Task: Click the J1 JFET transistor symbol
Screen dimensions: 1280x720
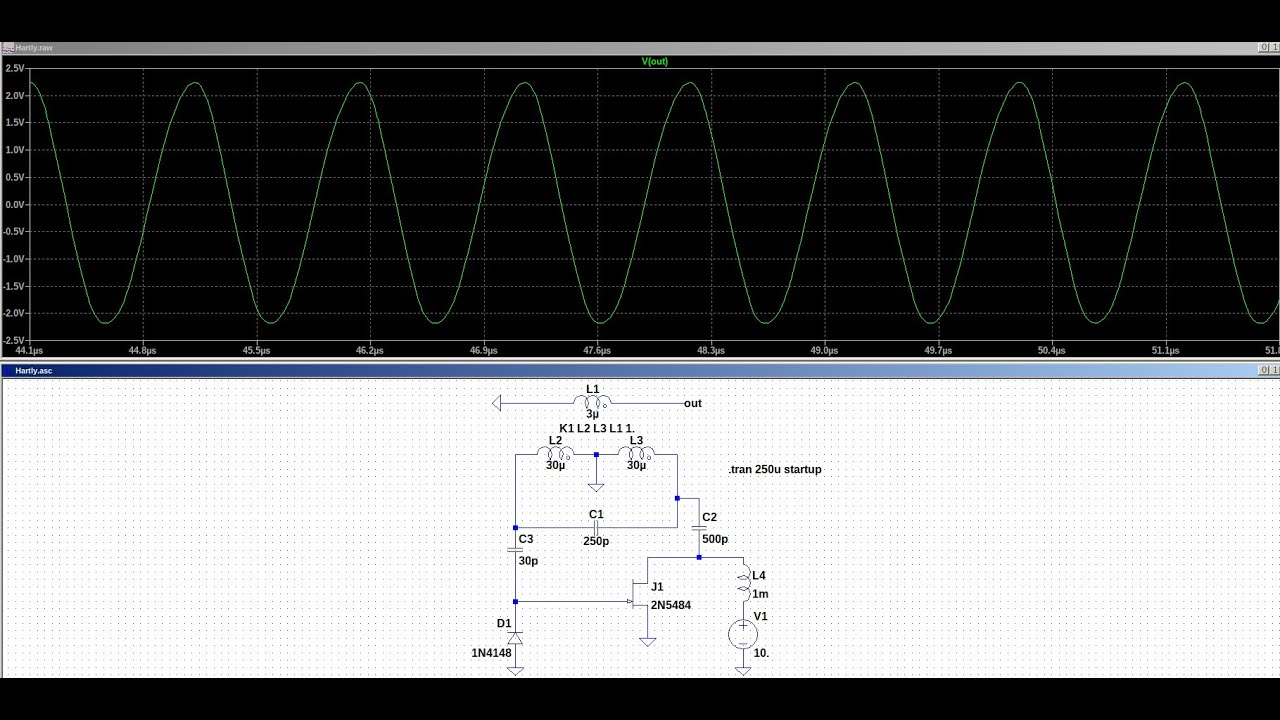Action: (x=640, y=595)
